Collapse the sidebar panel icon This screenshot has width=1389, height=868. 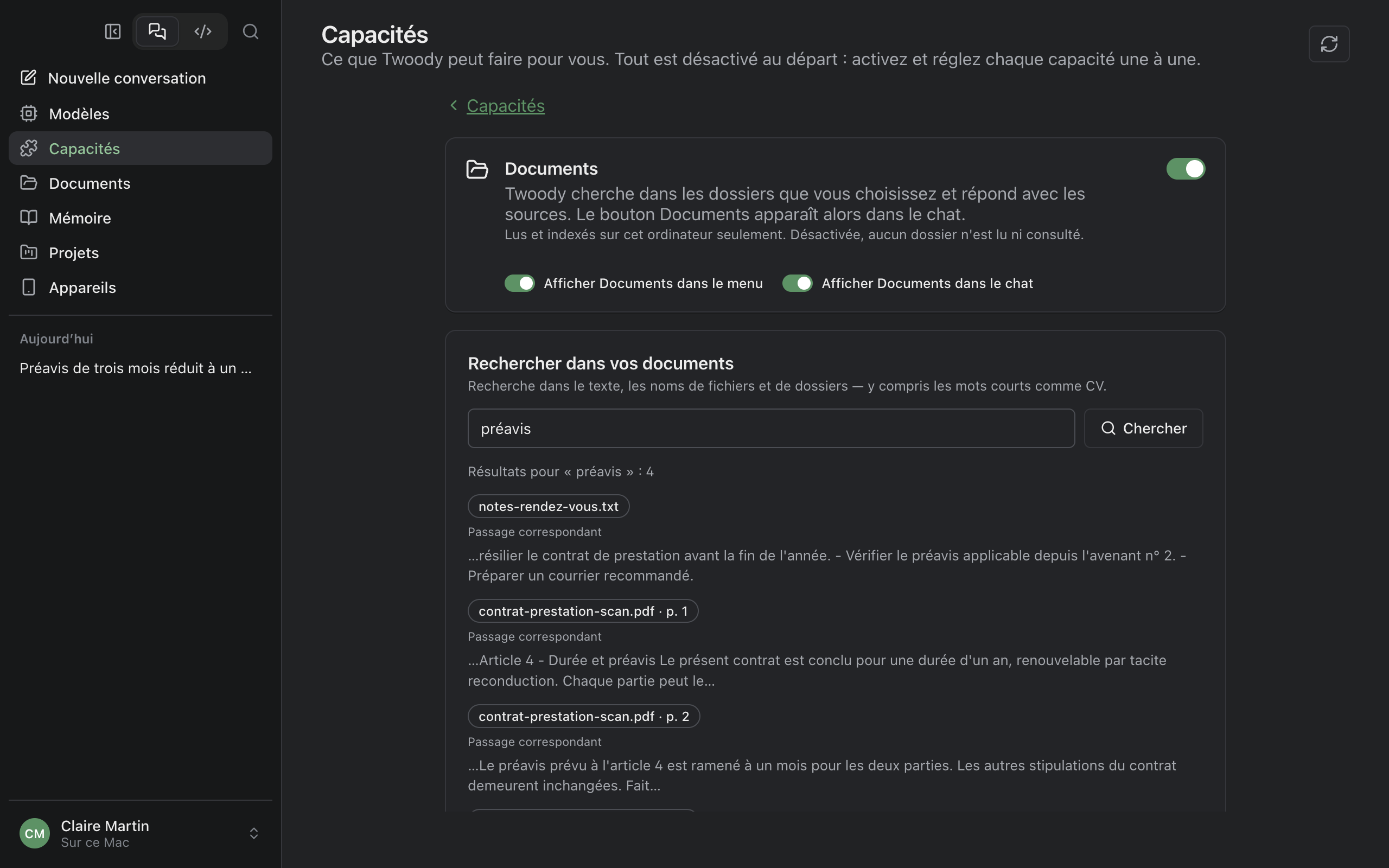[x=112, y=31]
